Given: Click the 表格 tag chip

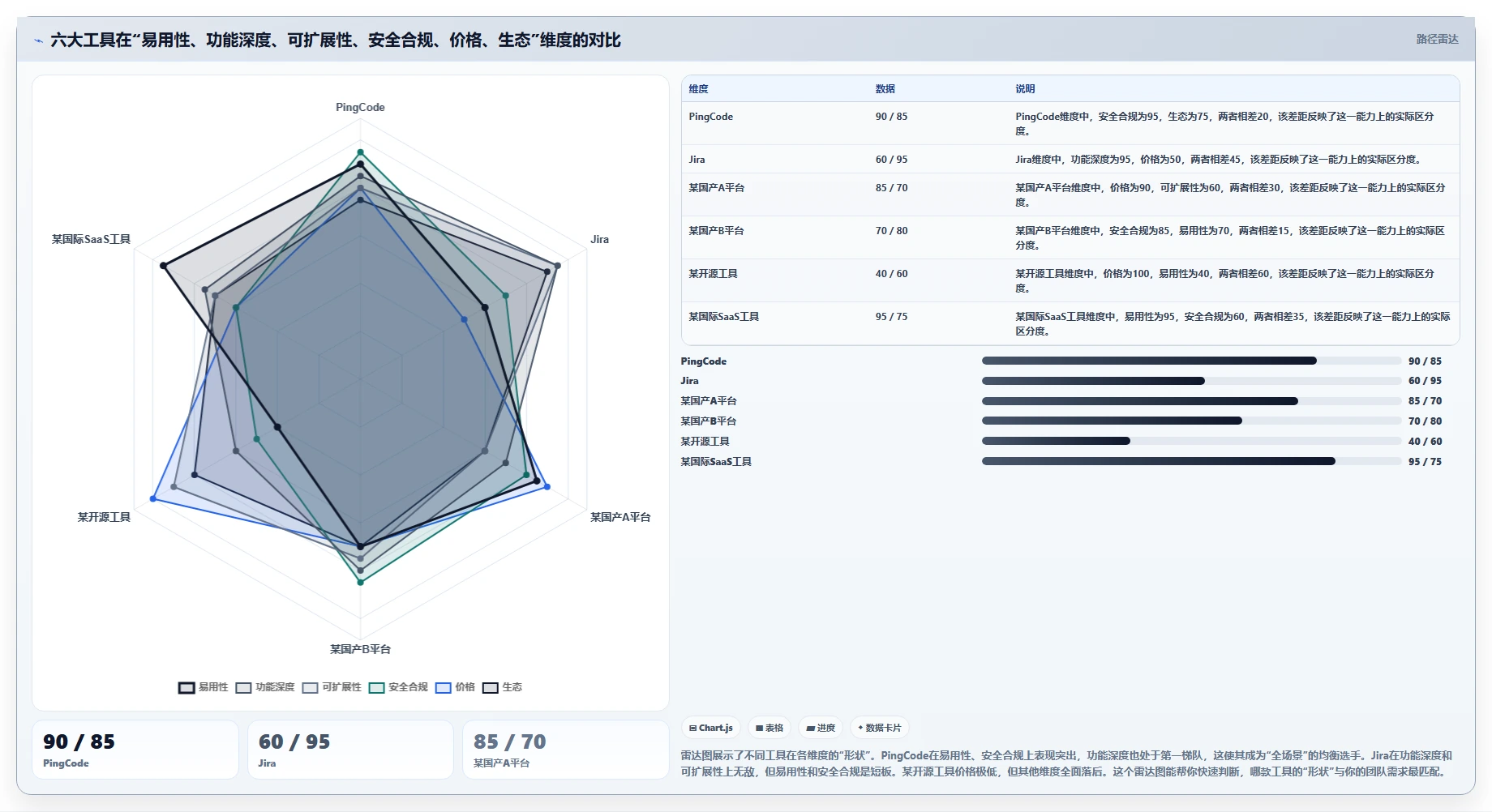Looking at the screenshot, I should pos(770,728).
